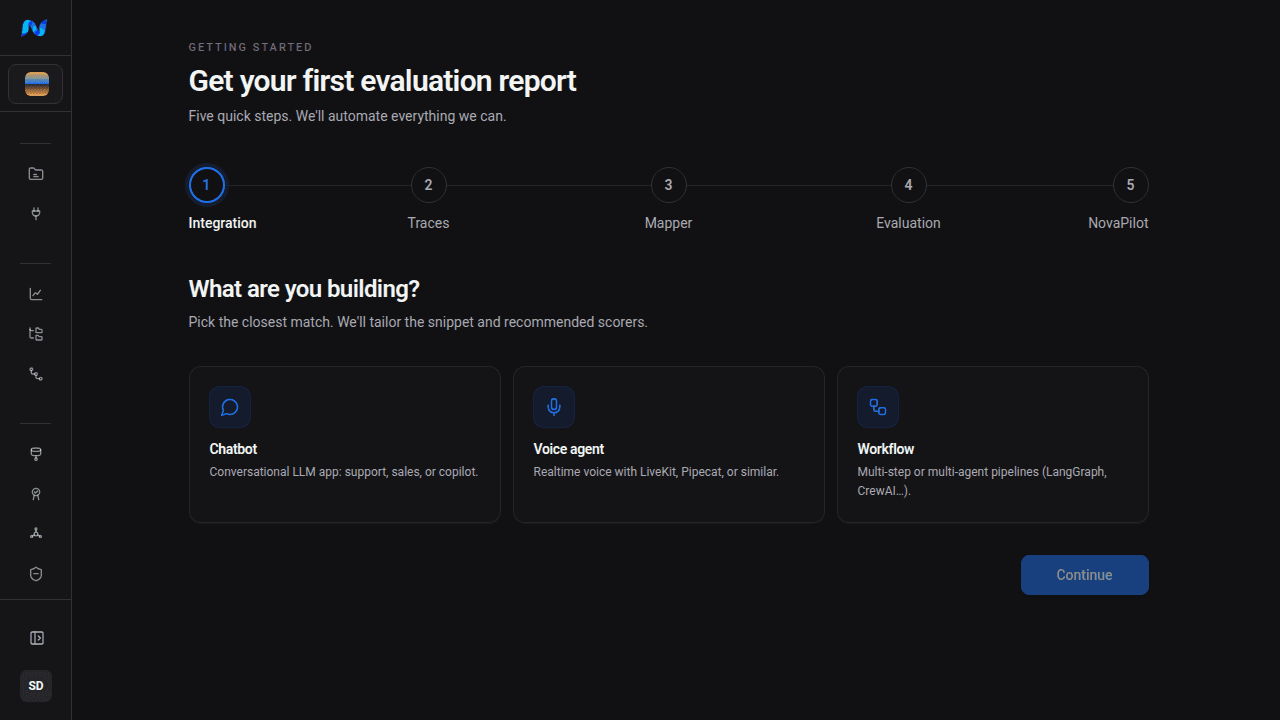Click 'Realtime voice with LiveKit' description text
Viewport: 1280px width, 720px height.
click(x=656, y=471)
